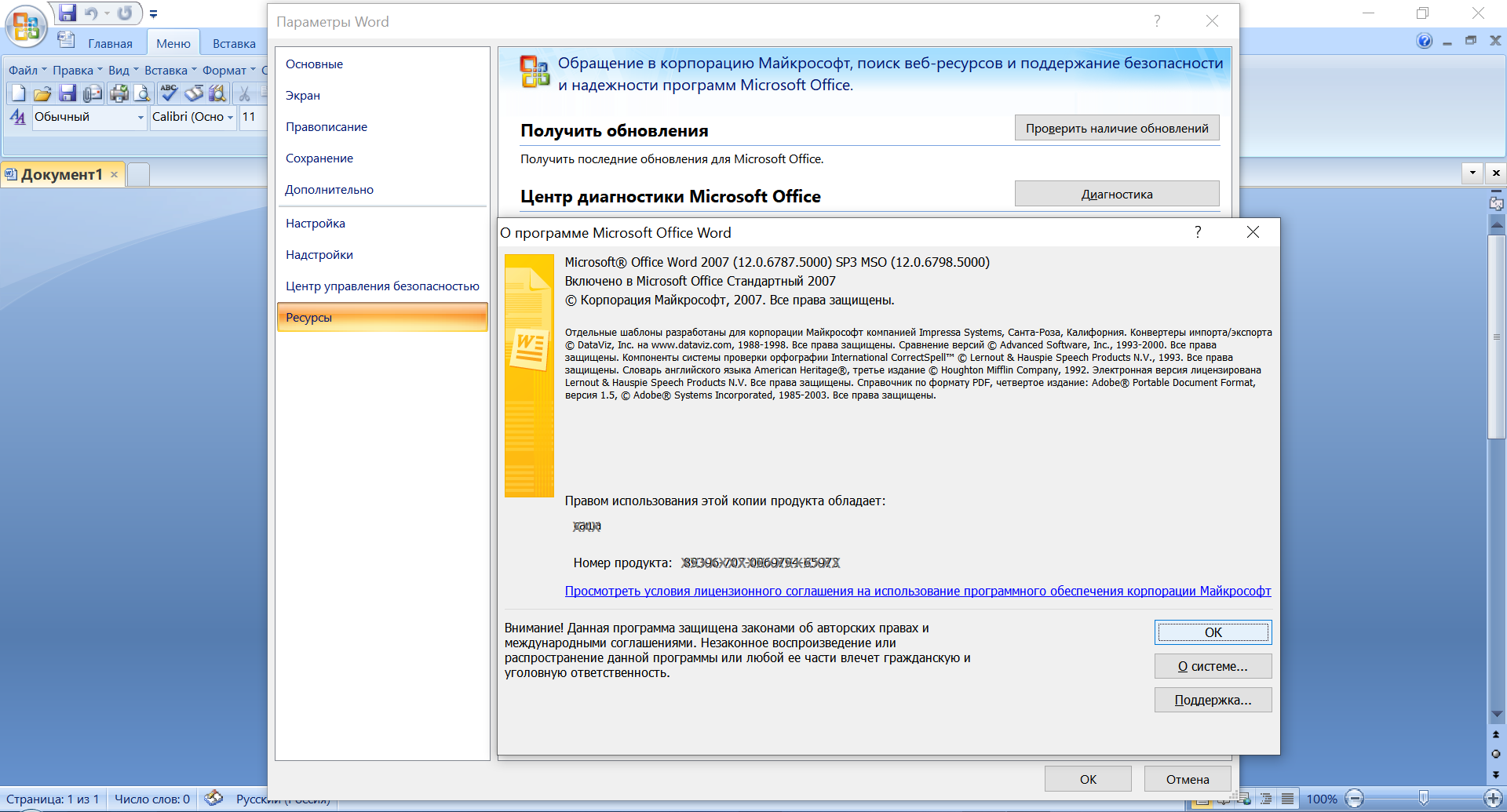1507x812 pixels.
Task: Open Центр управления безопасностью category
Action: point(382,286)
